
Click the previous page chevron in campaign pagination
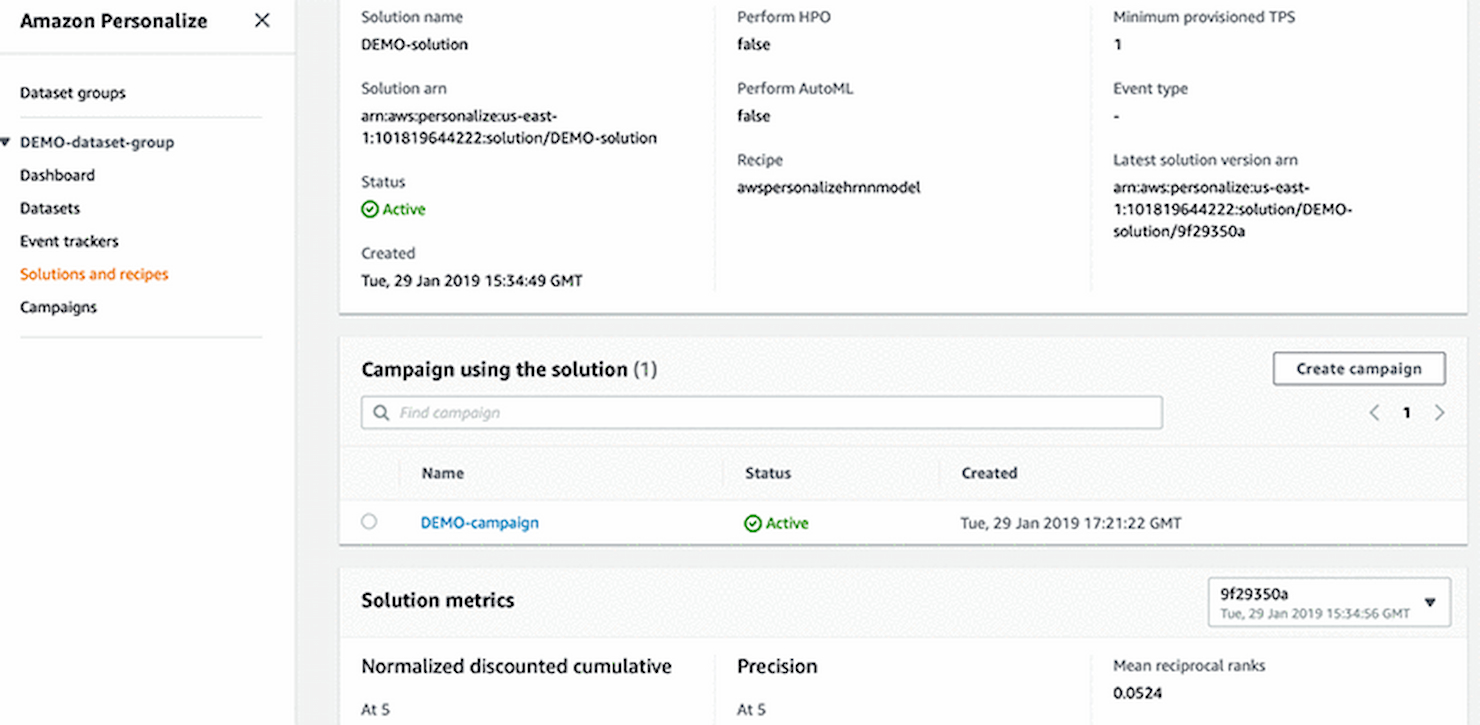1374,412
